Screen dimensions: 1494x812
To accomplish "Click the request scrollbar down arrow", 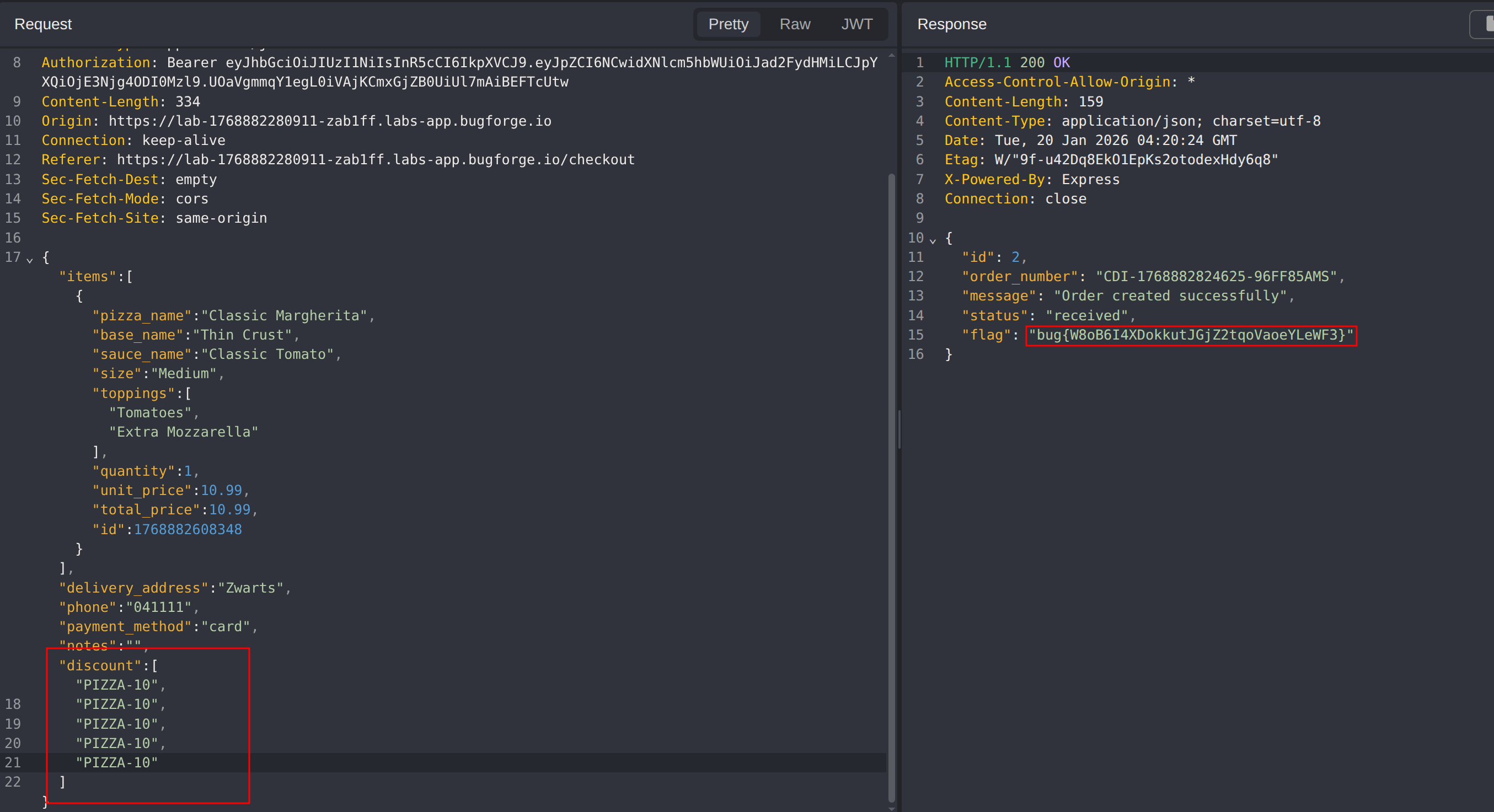I will (891, 808).
